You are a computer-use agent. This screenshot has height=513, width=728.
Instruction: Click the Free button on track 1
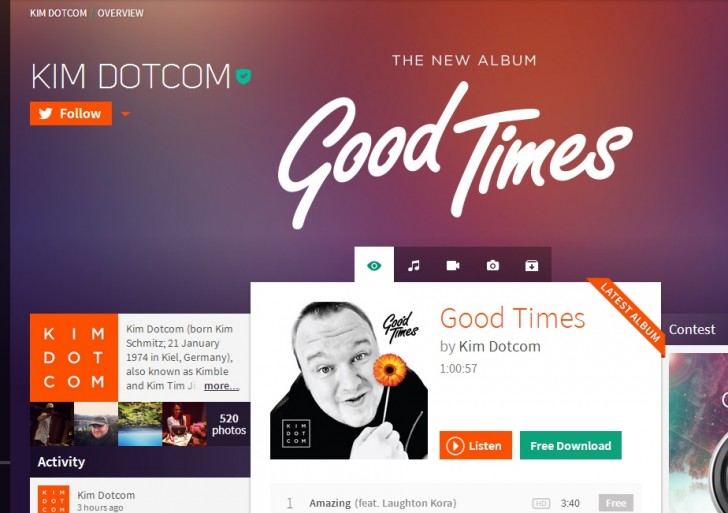coord(616,503)
